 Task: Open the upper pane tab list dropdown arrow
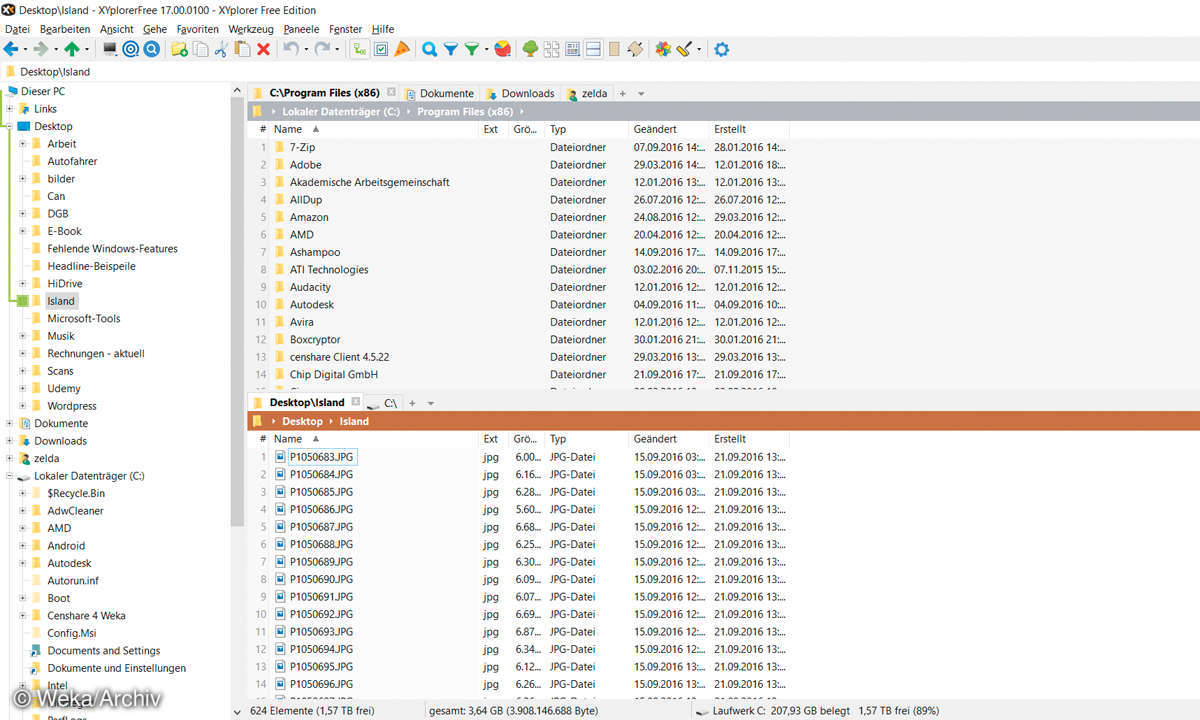pyautogui.click(x=641, y=94)
